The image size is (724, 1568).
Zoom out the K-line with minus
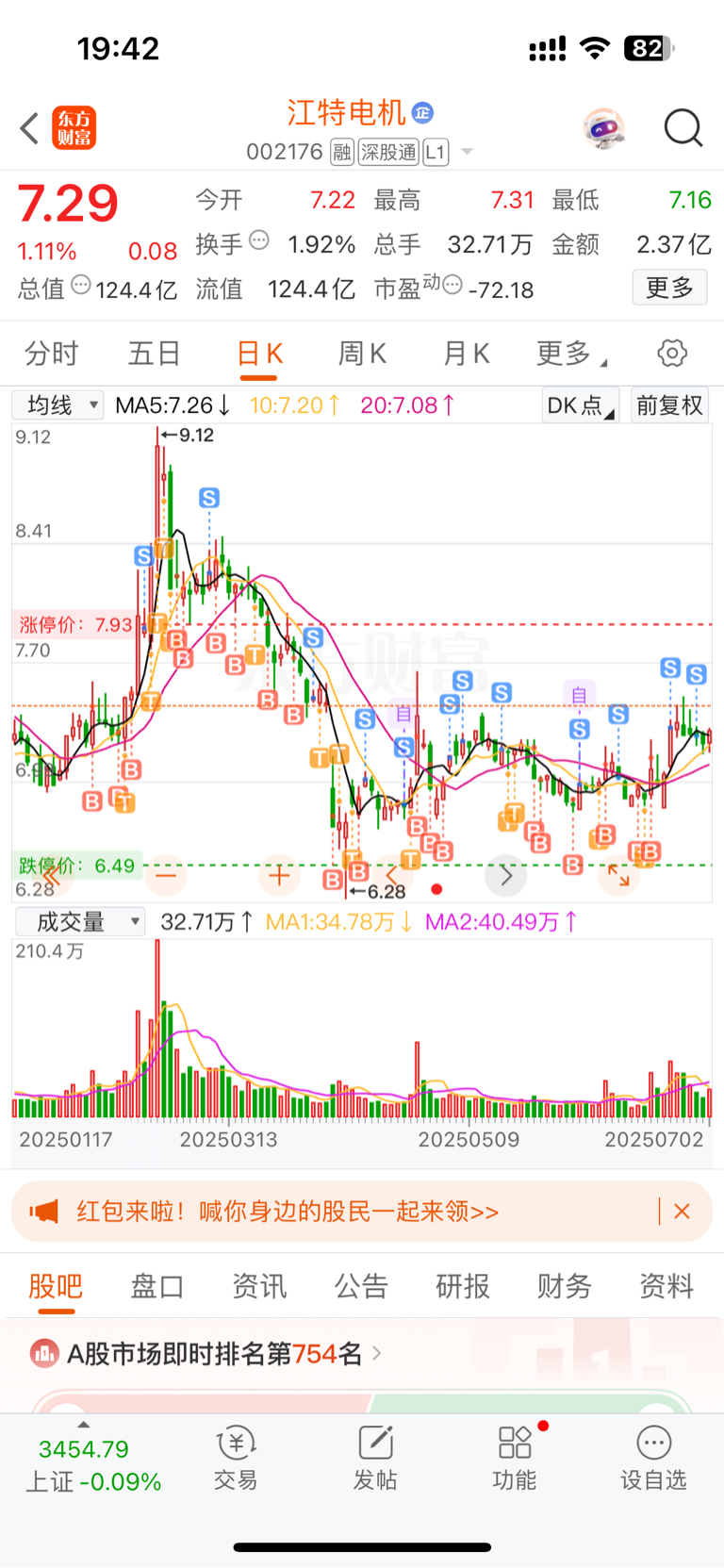pos(166,876)
